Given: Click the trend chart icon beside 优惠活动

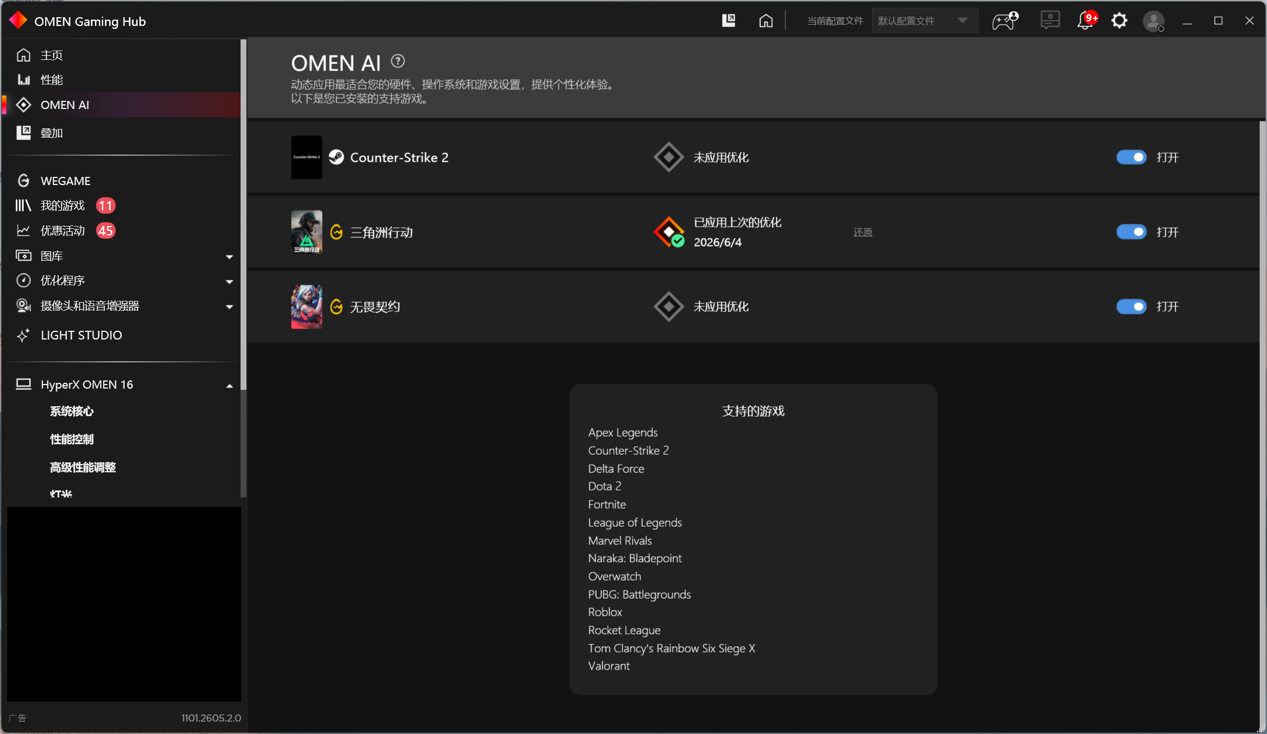Looking at the screenshot, I should 23,231.
